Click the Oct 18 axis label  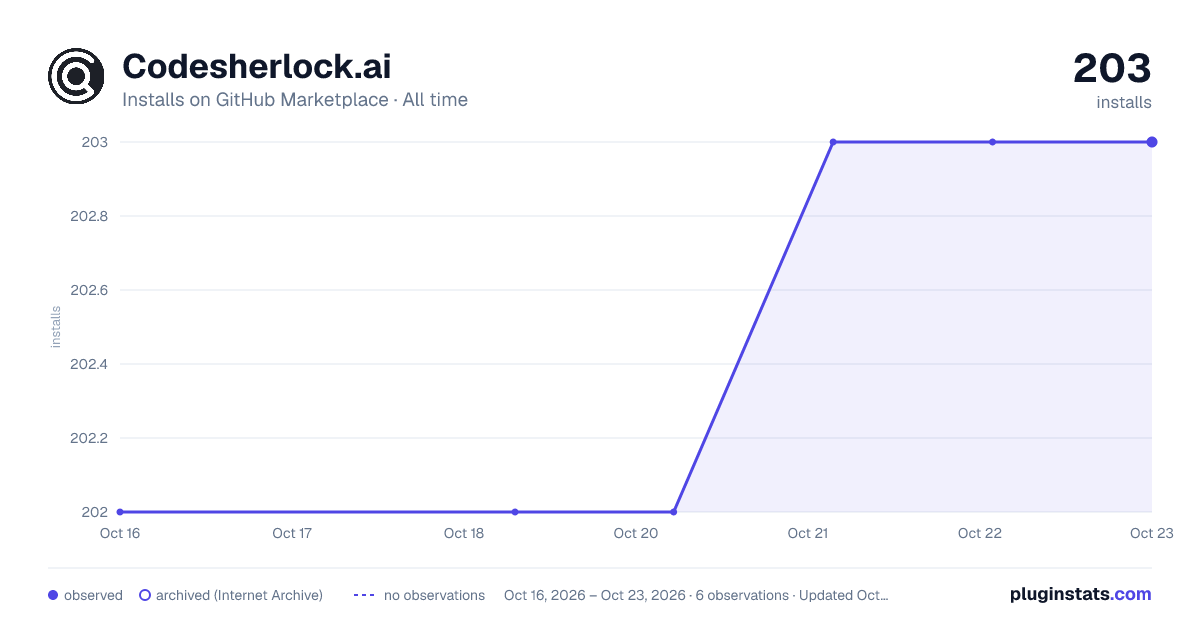click(464, 533)
